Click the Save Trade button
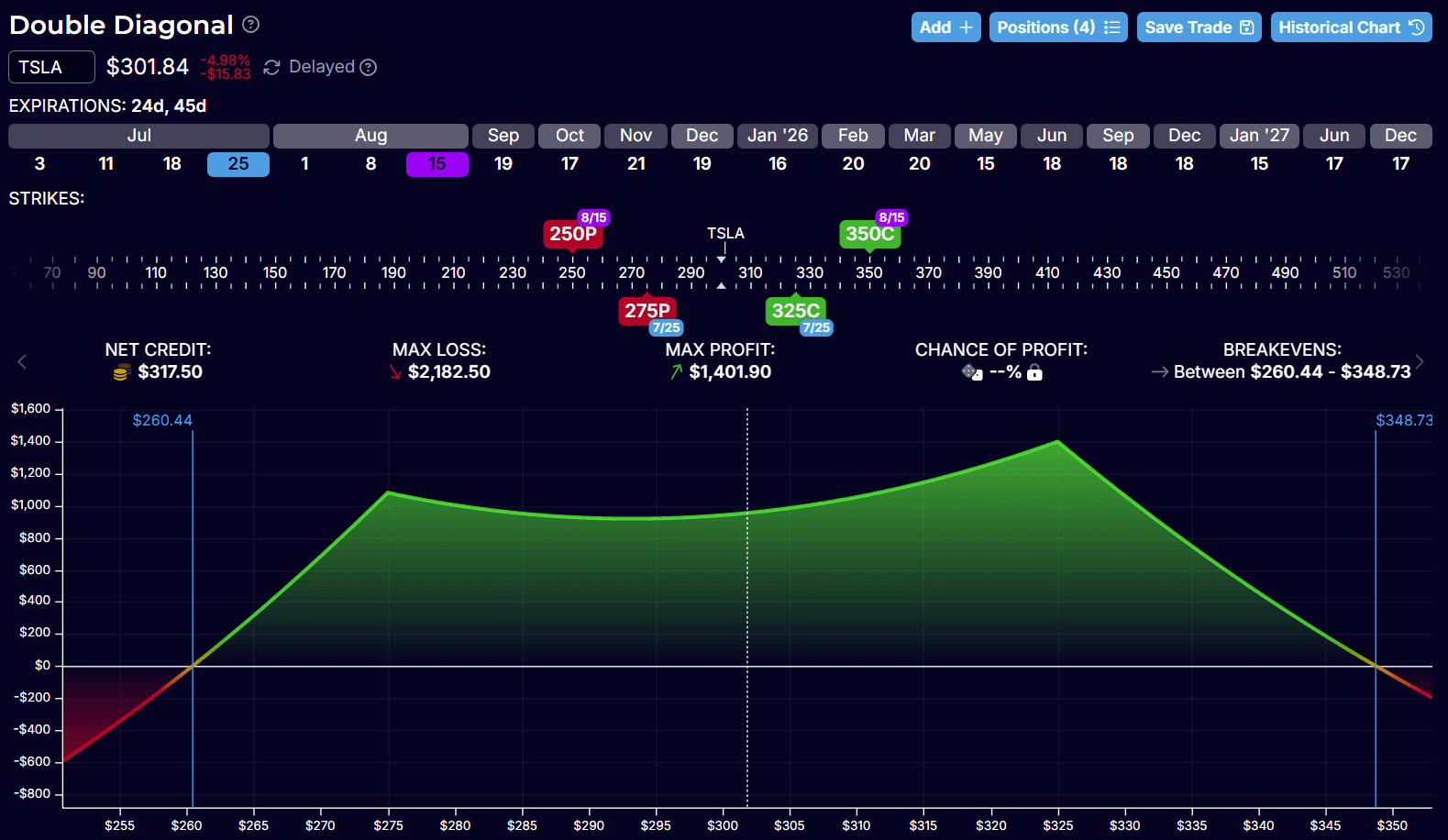1448x840 pixels. pos(1198,28)
